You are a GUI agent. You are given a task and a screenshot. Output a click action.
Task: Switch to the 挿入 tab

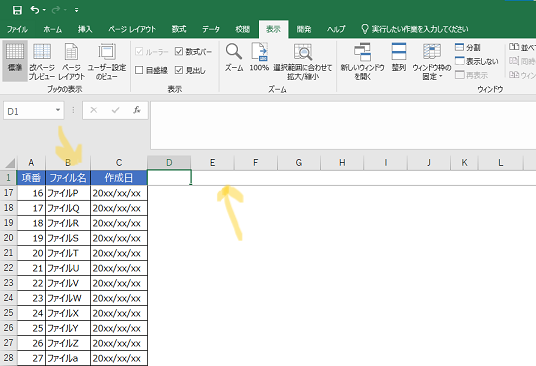[85, 29]
